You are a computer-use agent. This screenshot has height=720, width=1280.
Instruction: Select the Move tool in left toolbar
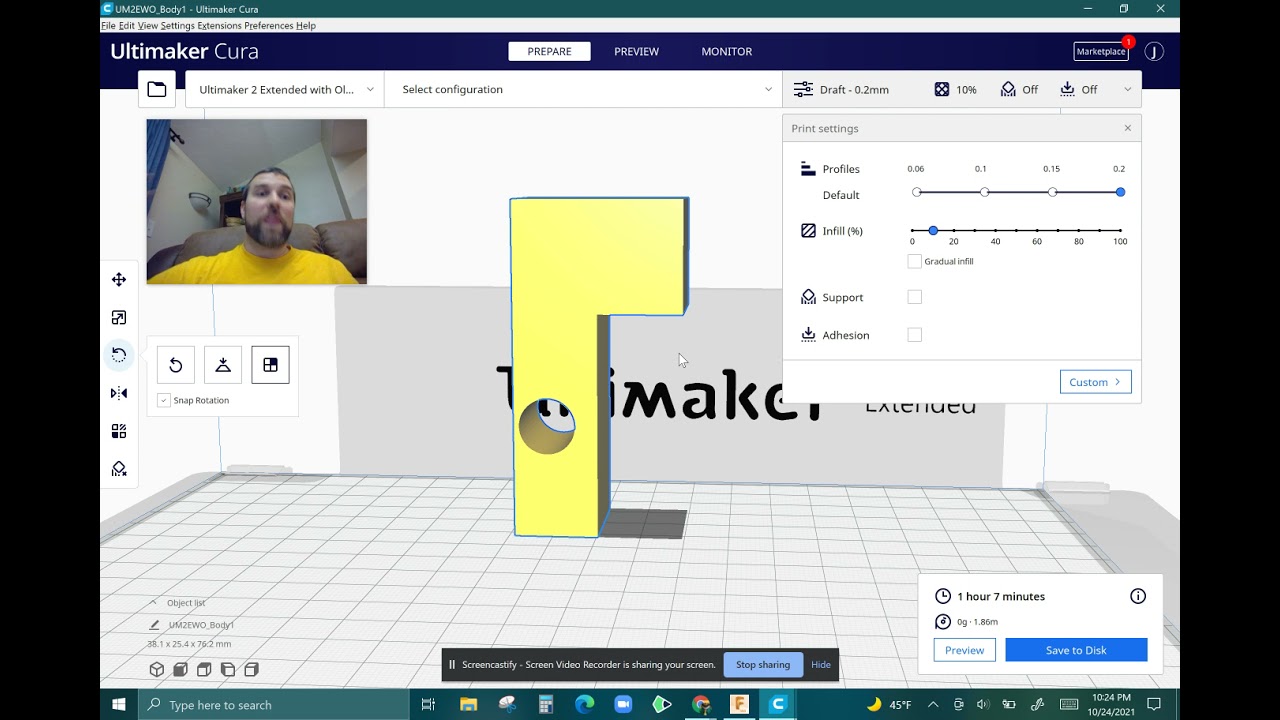point(119,280)
